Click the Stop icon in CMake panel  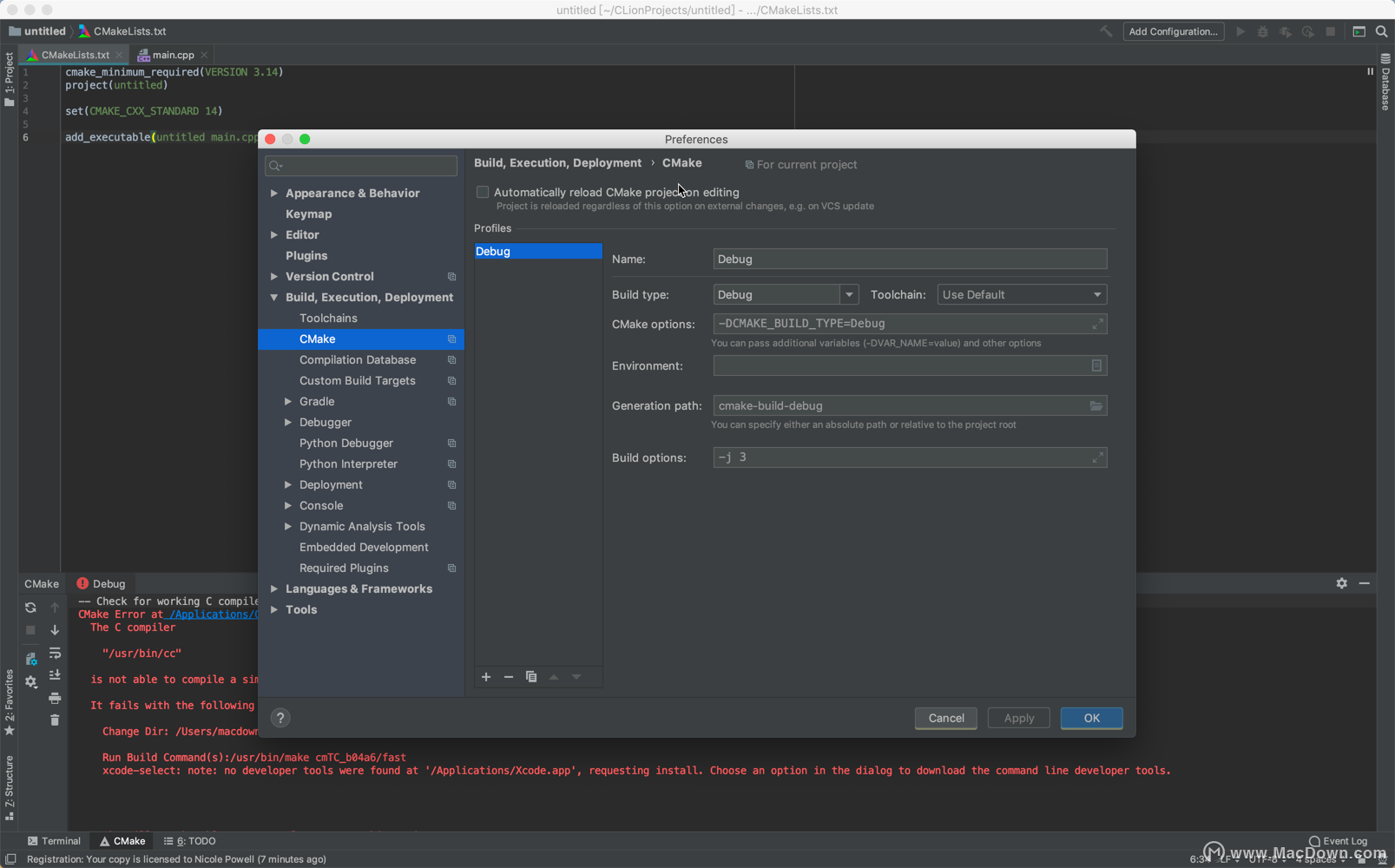30,630
